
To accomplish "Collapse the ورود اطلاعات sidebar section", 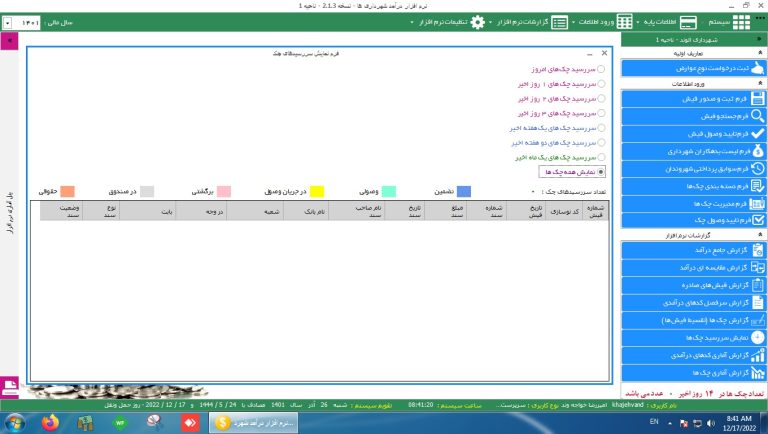I will 761,83.
